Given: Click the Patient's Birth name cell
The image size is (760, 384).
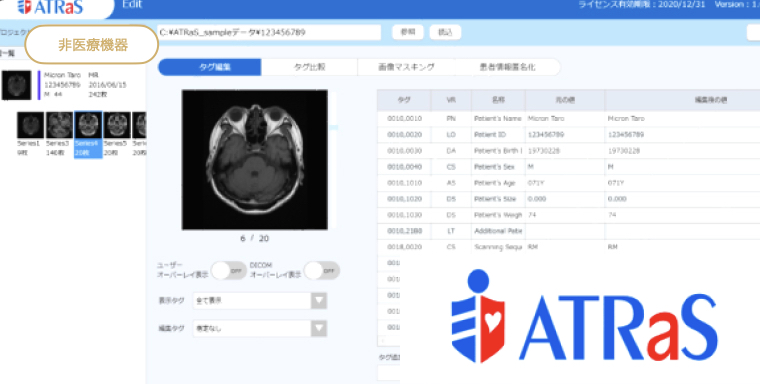Looking at the screenshot, I should [x=498, y=151].
